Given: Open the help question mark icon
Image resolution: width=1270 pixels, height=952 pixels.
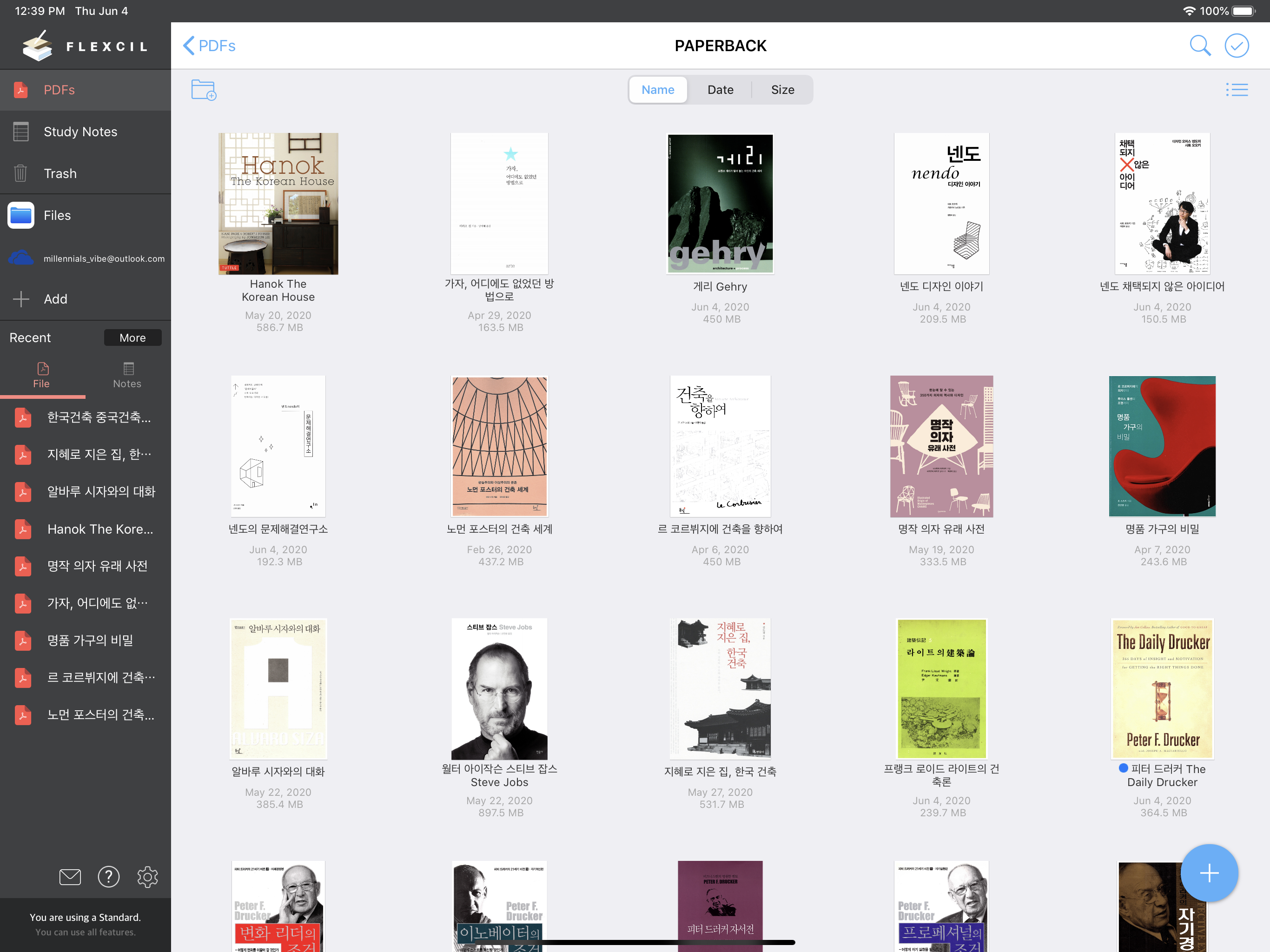Looking at the screenshot, I should tap(108, 876).
